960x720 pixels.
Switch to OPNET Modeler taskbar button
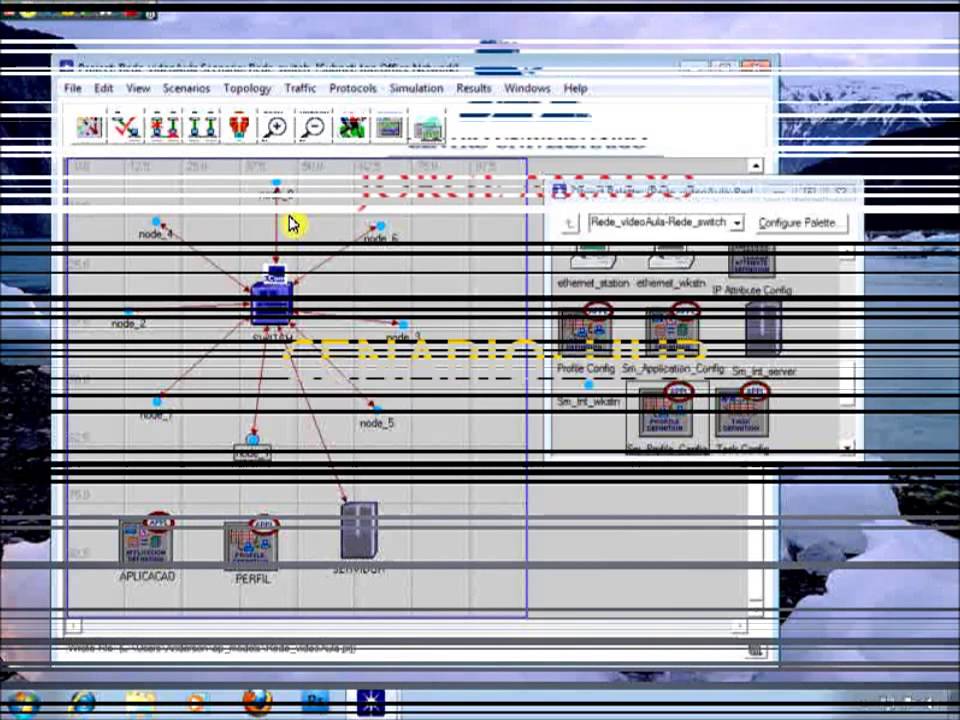click(x=372, y=703)
